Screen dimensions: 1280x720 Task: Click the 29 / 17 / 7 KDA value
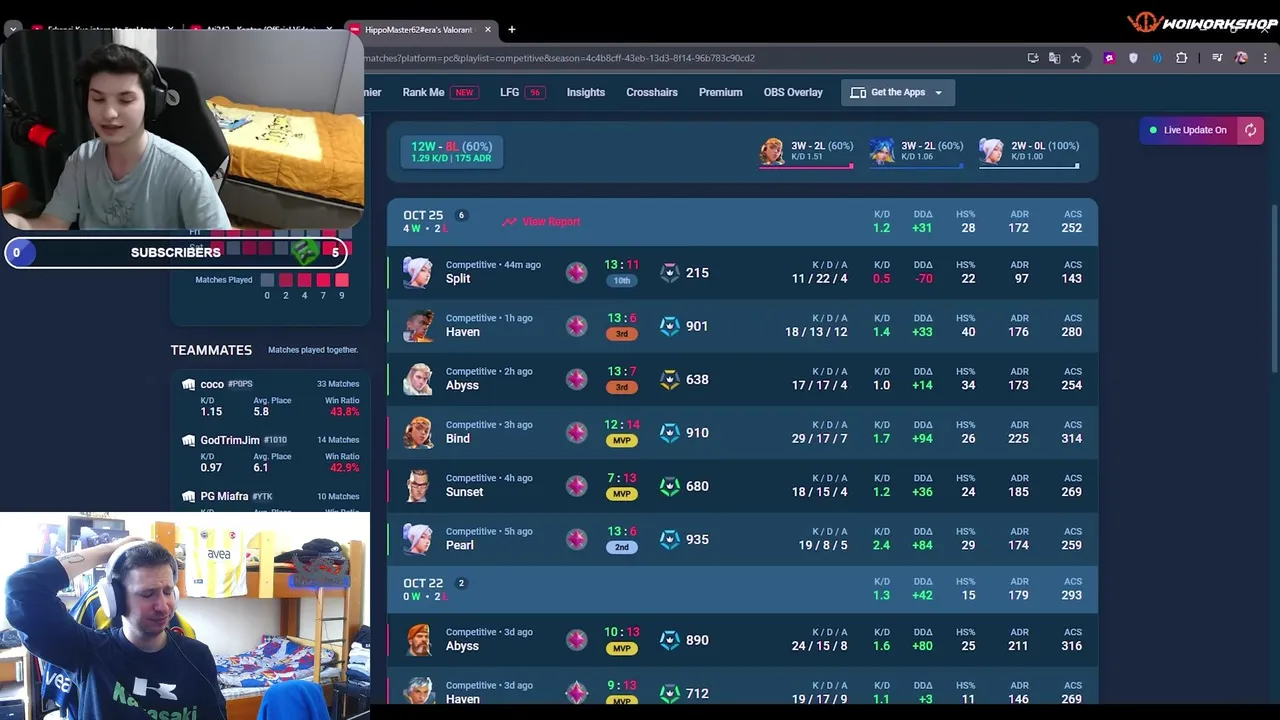[x=818, y=439]
